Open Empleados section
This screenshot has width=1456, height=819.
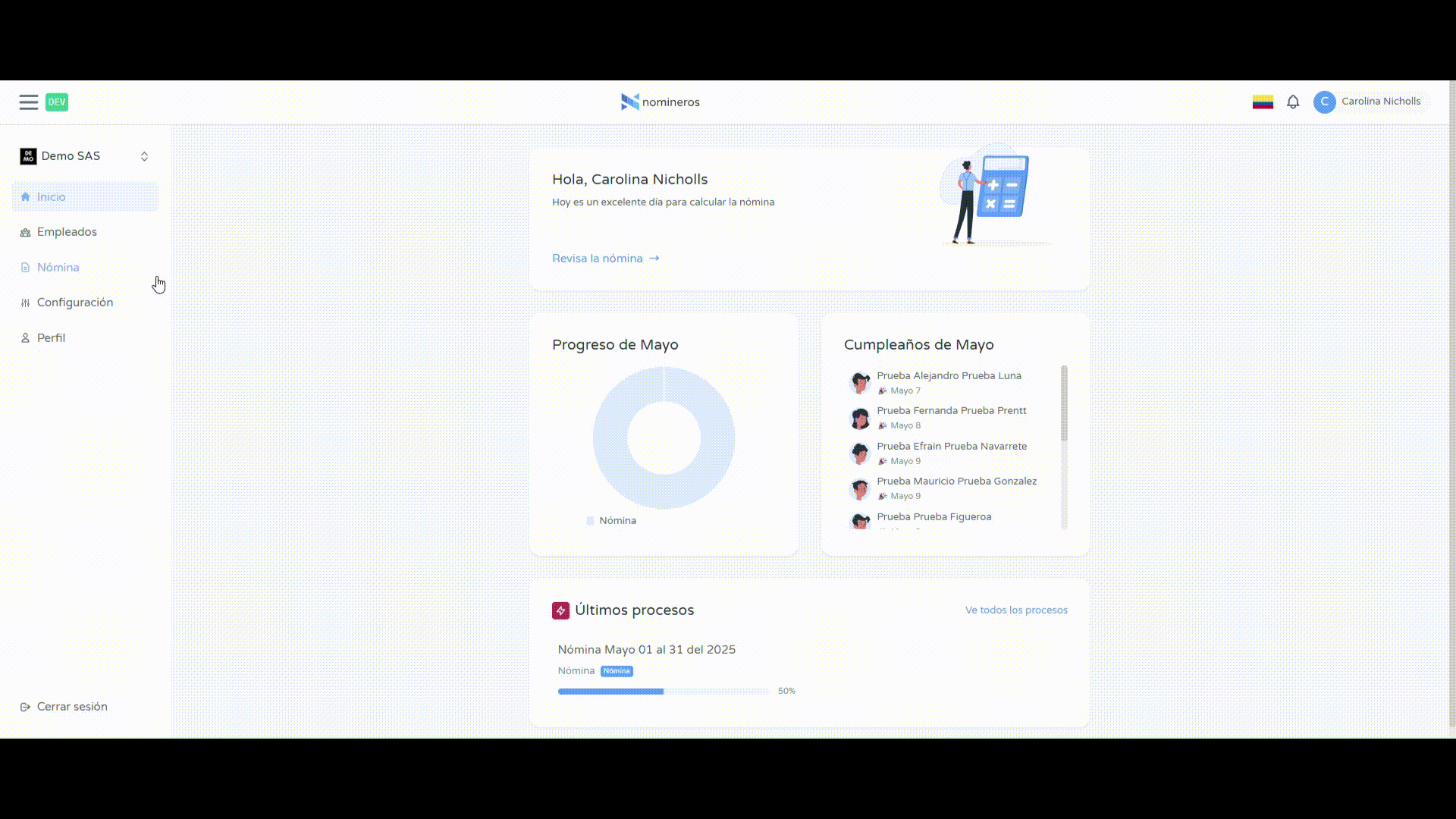pyautogui.click(x=67, y=232)
